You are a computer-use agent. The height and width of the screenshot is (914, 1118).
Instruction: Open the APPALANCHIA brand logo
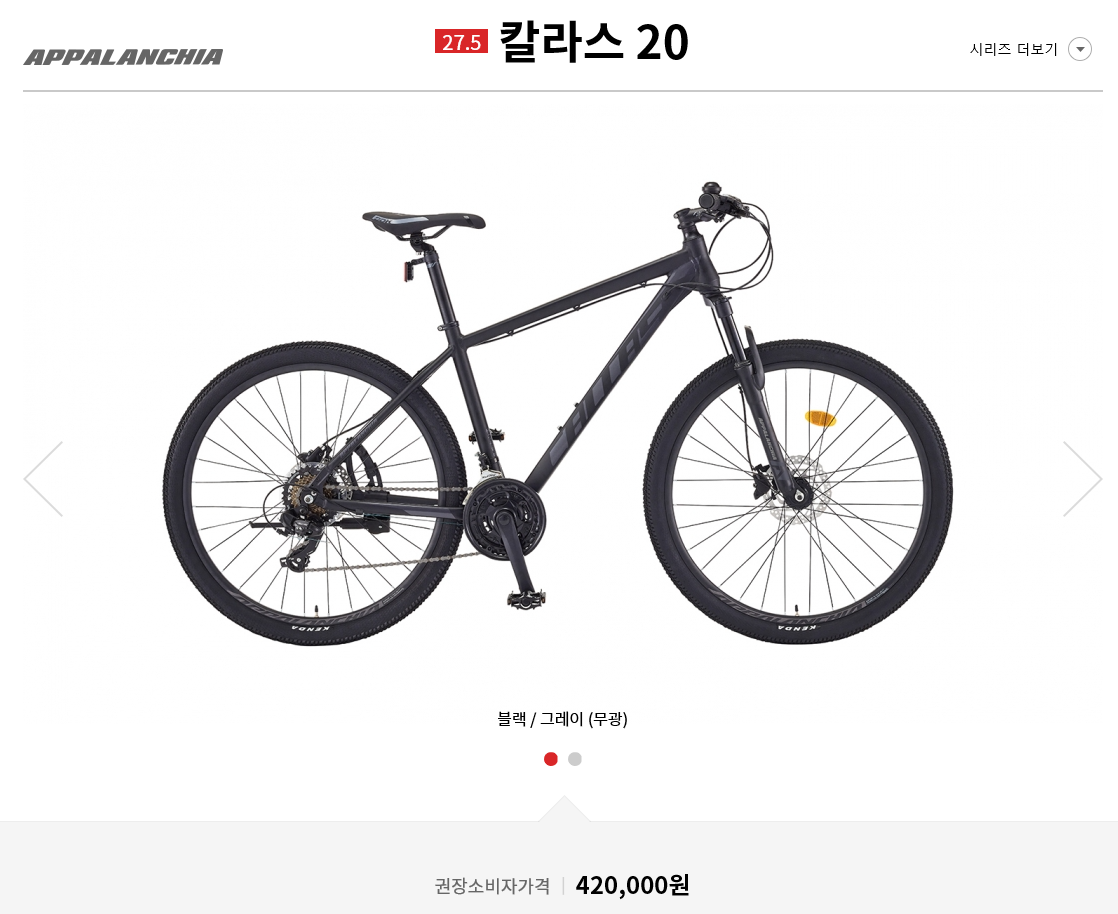tap(123, 57)
